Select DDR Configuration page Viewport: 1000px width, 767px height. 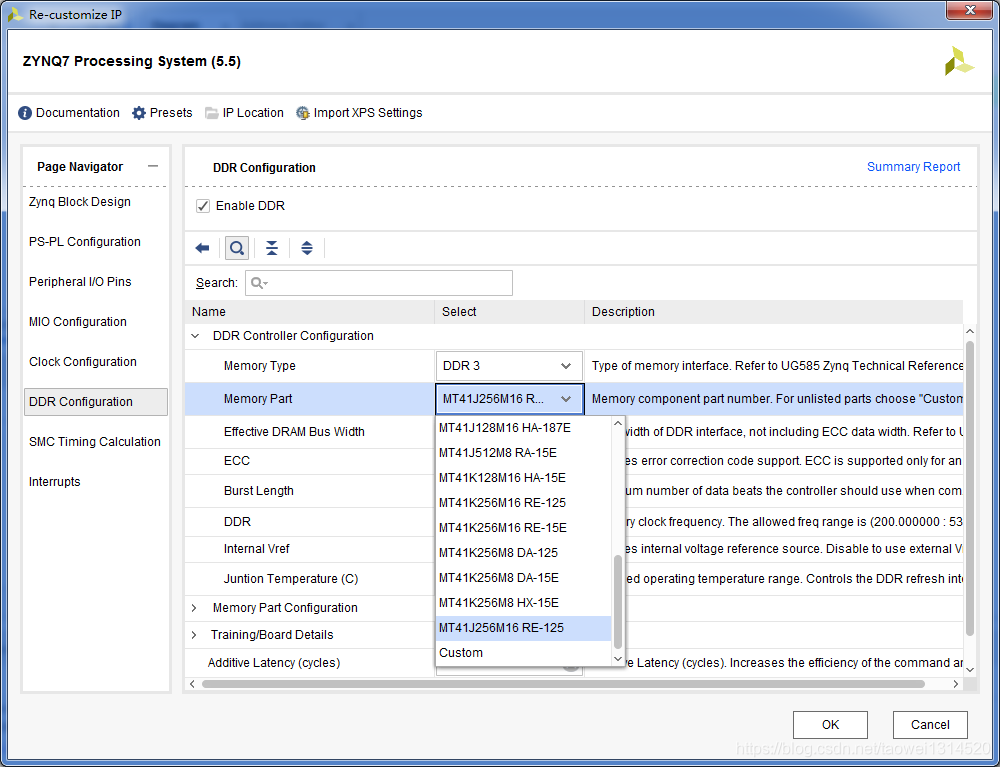click(96, 402)
